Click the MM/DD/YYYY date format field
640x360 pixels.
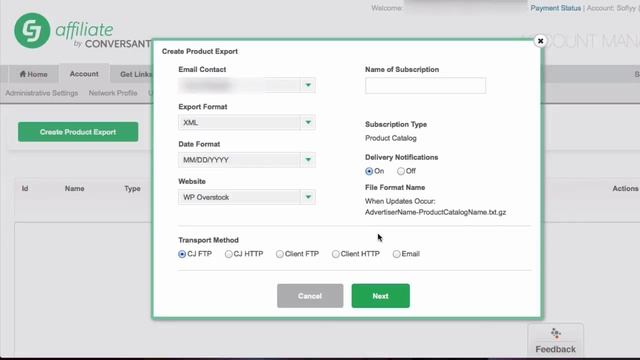pyautogui.click(x=240, y=160)
